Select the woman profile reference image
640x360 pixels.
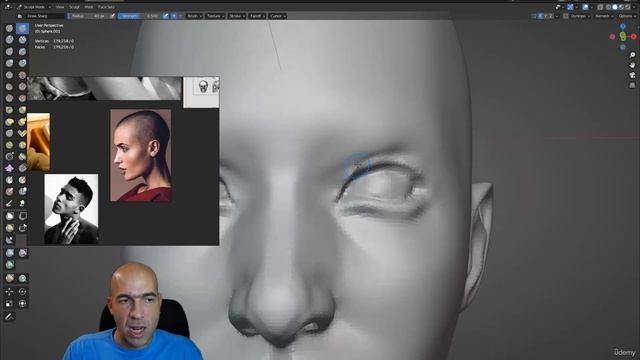140,155
